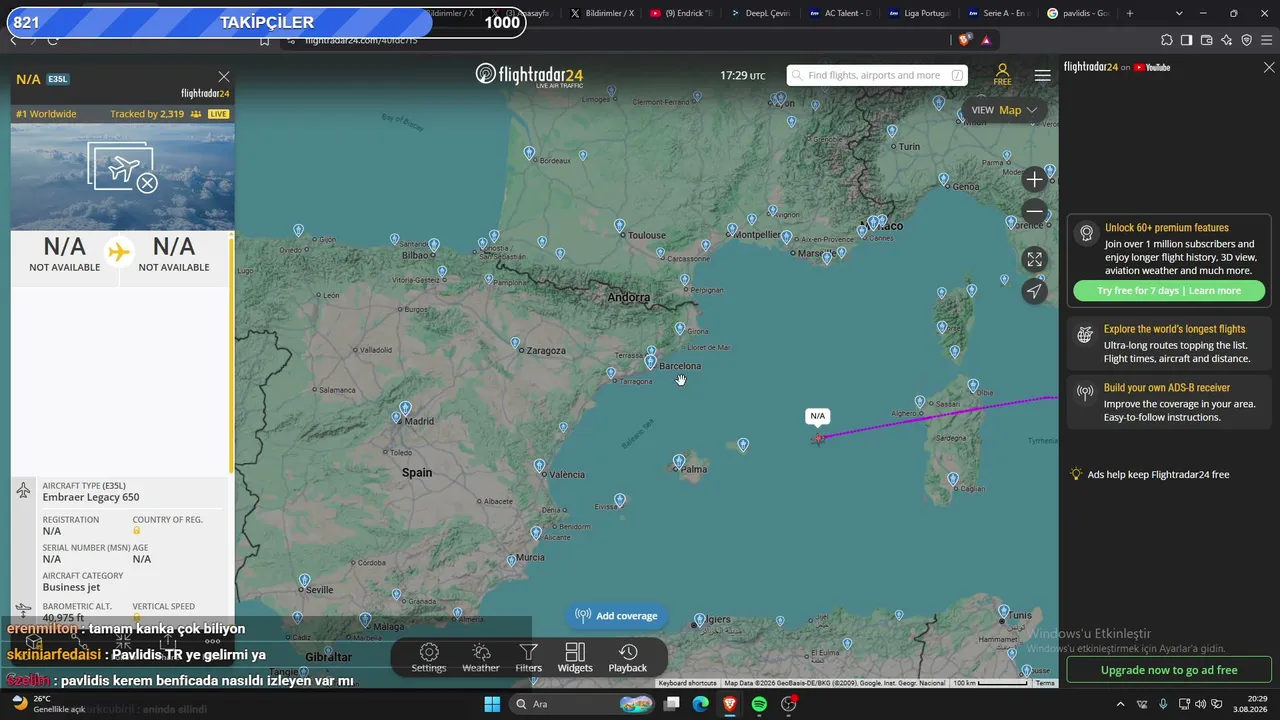Open the FREE user account icon
The height and width of the screenshot is (720, 1280).
(x=1002, y=75)
